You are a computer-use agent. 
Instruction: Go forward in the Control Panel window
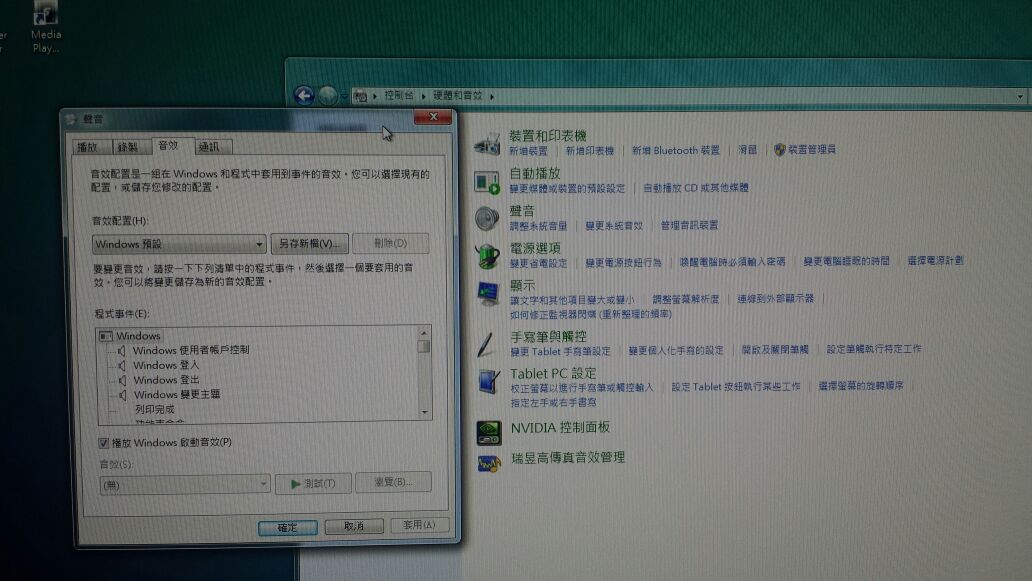click(x=328, y=96)
